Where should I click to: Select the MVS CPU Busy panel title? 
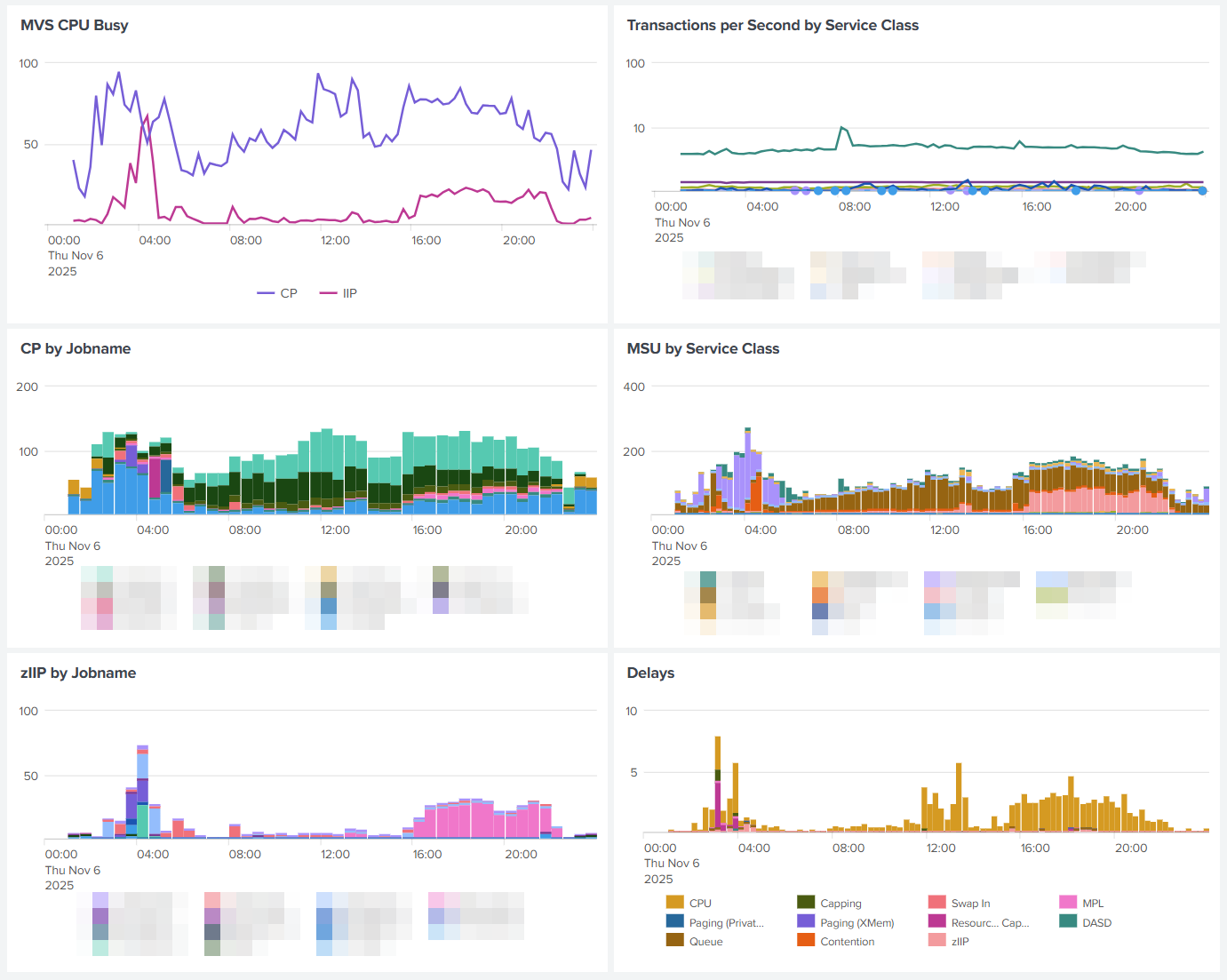pyautogui.click(x=75, y=25)
